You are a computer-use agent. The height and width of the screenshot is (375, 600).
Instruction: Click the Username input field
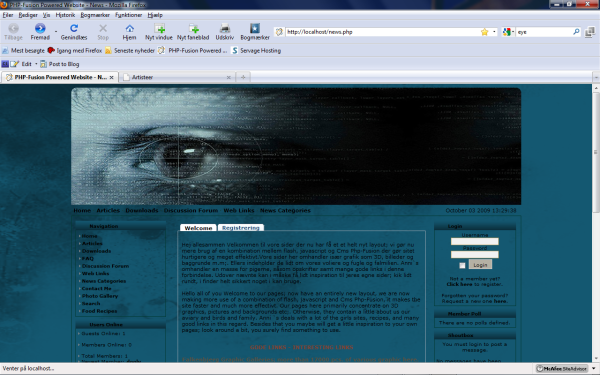(x=474, y=241)
